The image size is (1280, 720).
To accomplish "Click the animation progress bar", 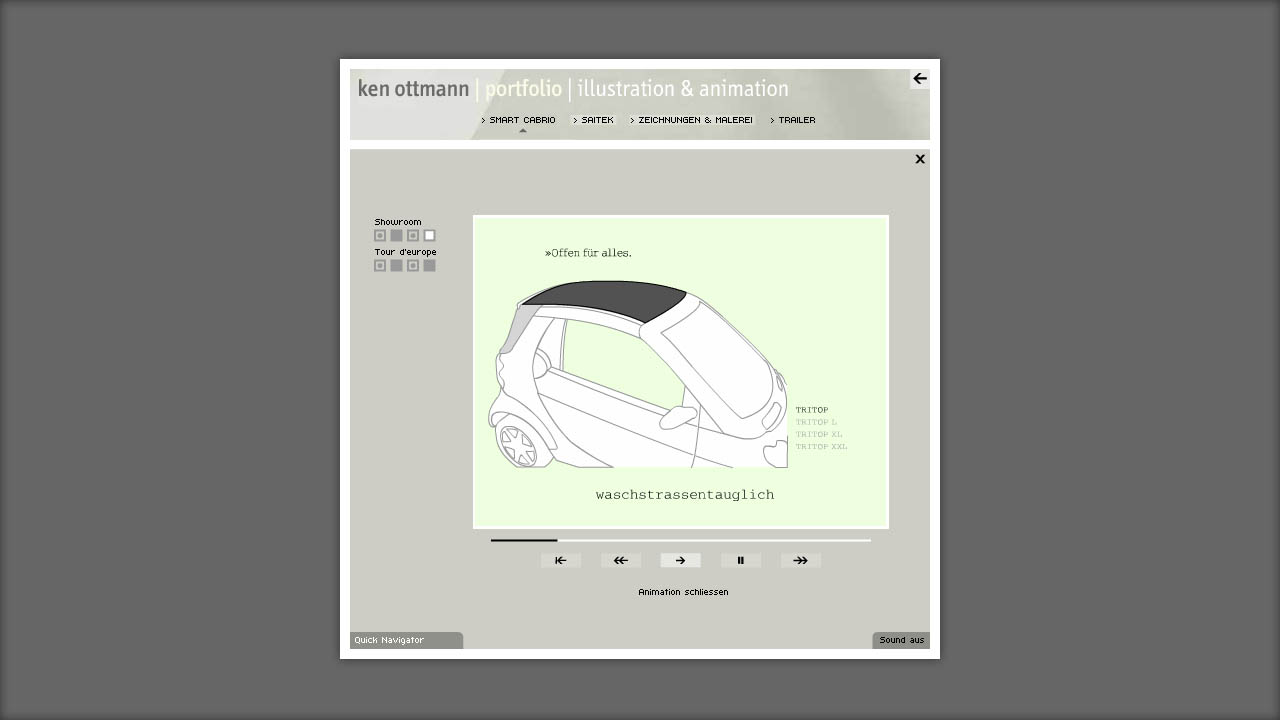I will click(681, 540).
